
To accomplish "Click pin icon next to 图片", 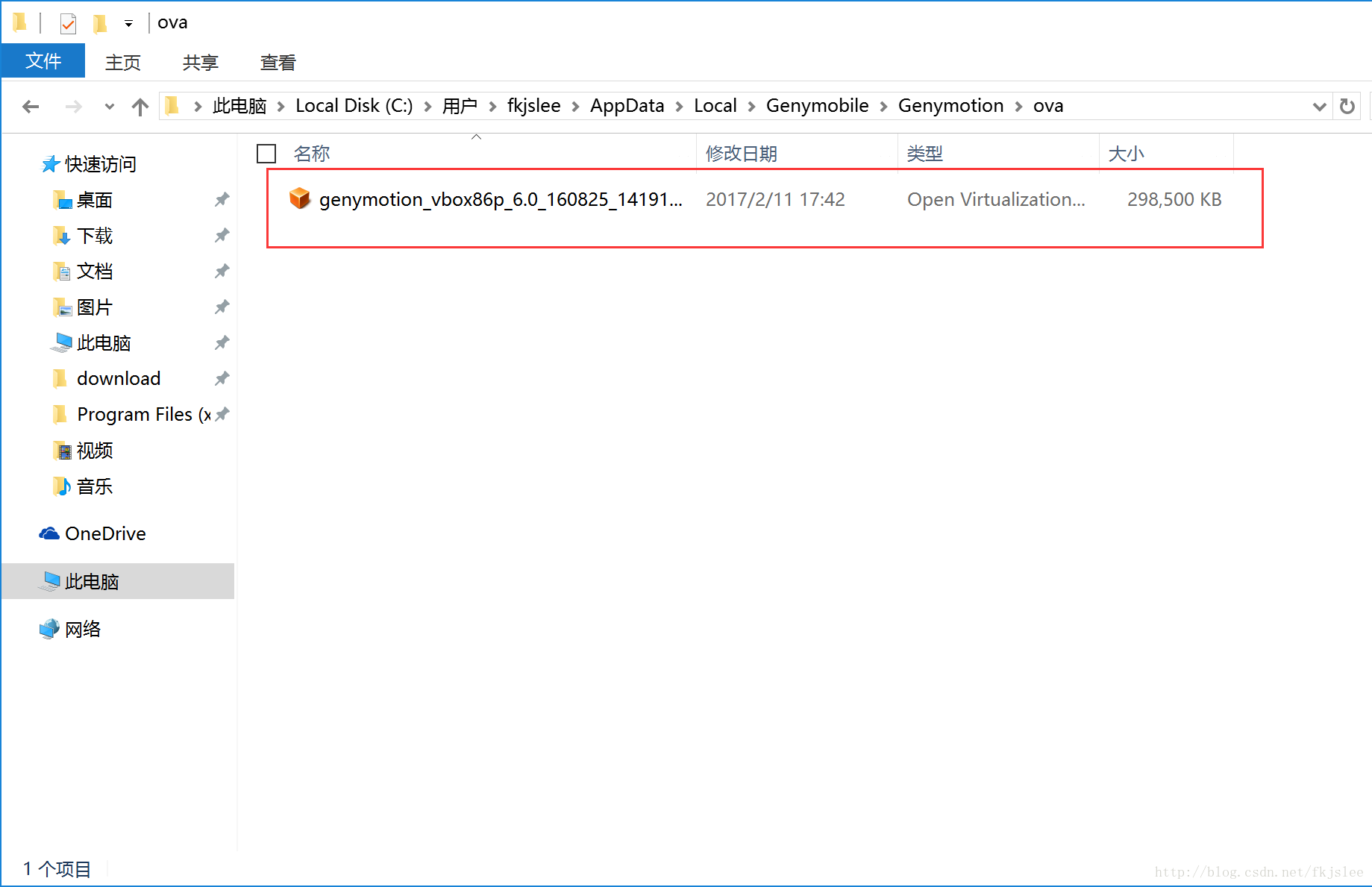I will (x=222, y=307).
